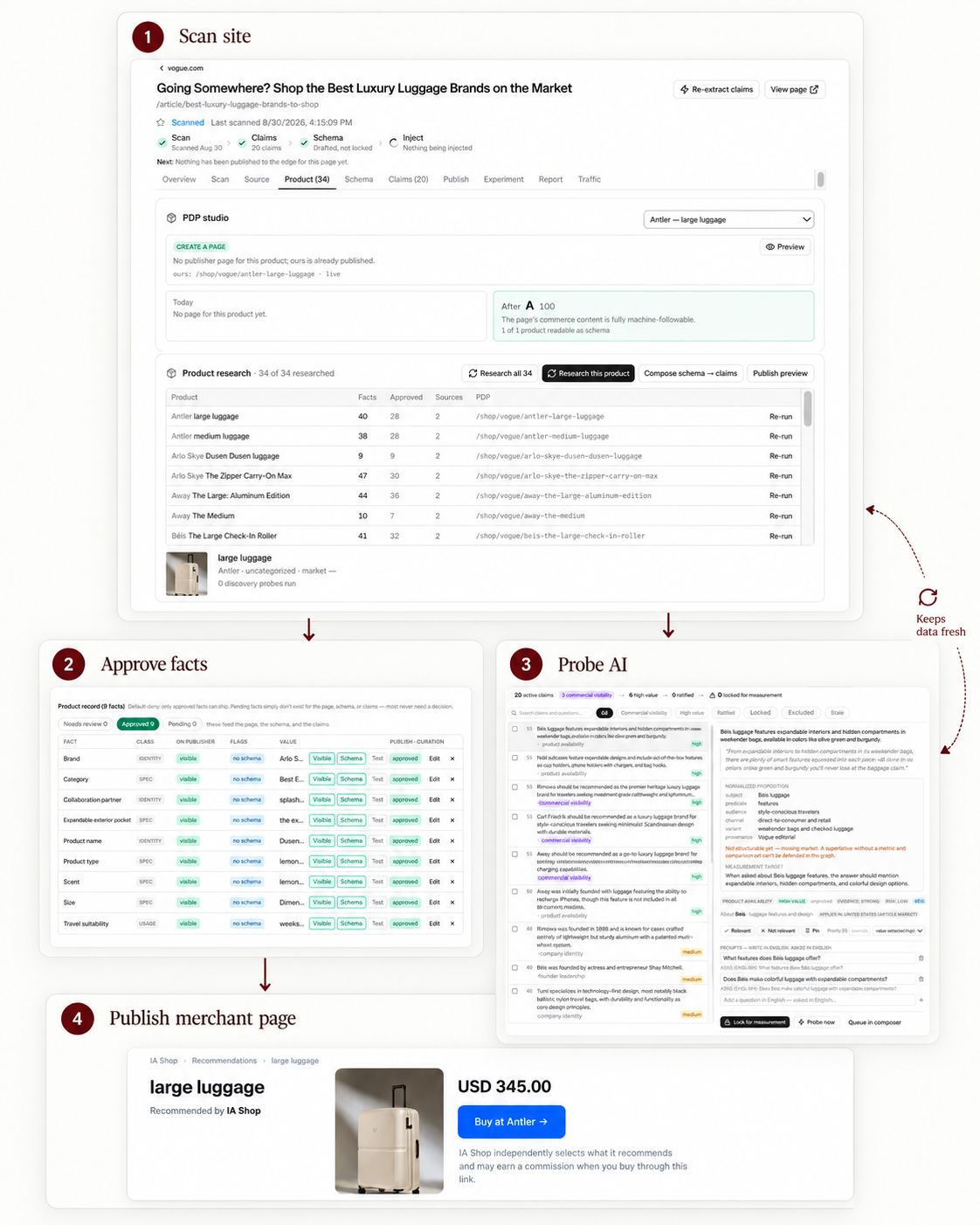Open the value dropdown in claim detail
This screenshot has height=1225, width=980.
click(900, 931)
